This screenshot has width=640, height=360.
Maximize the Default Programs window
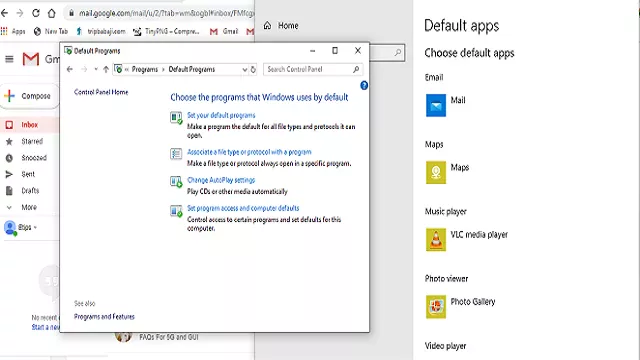click(x=335, y=51)
